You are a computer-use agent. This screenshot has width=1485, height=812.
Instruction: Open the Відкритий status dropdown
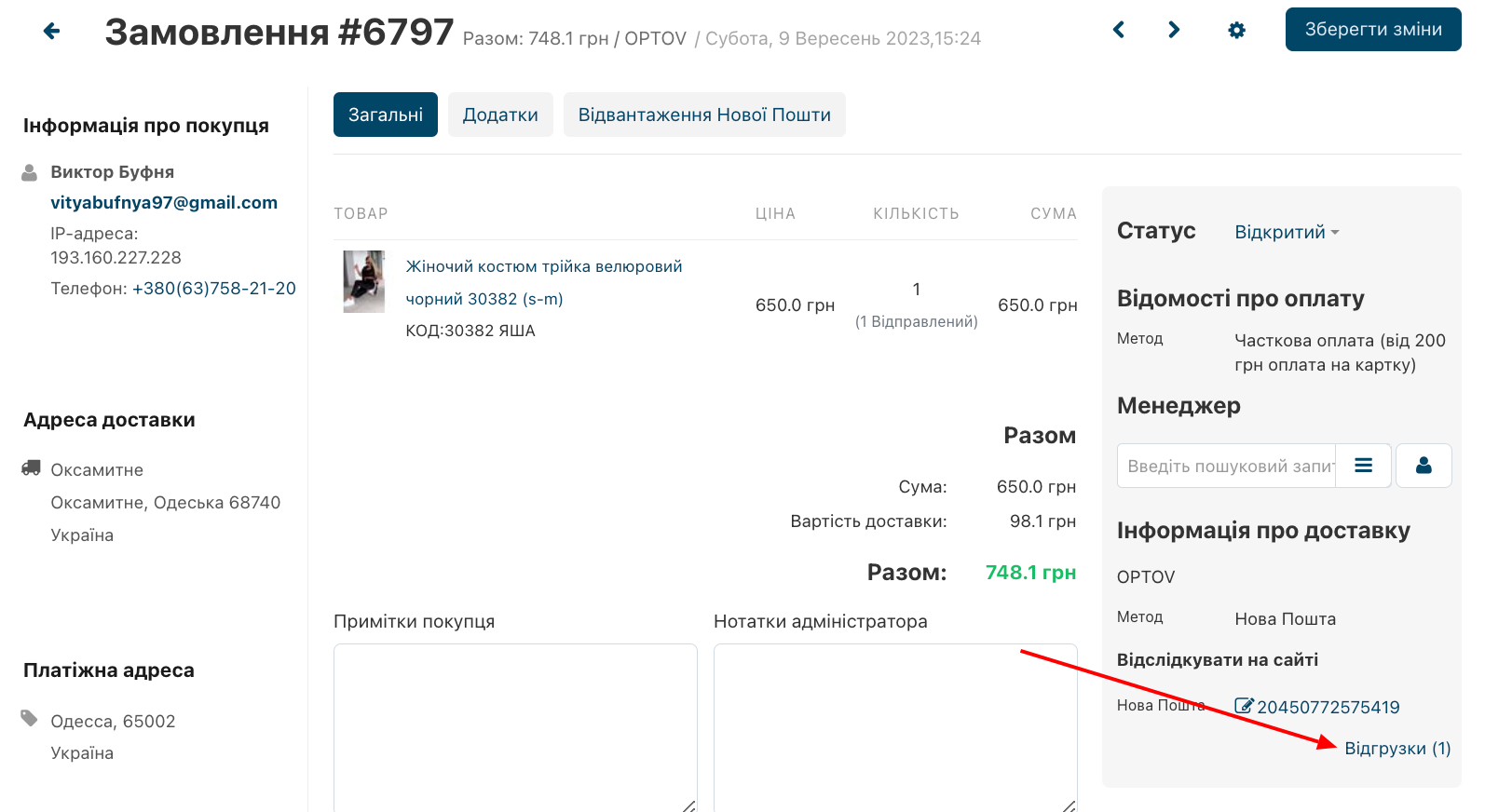point(1286,232)
